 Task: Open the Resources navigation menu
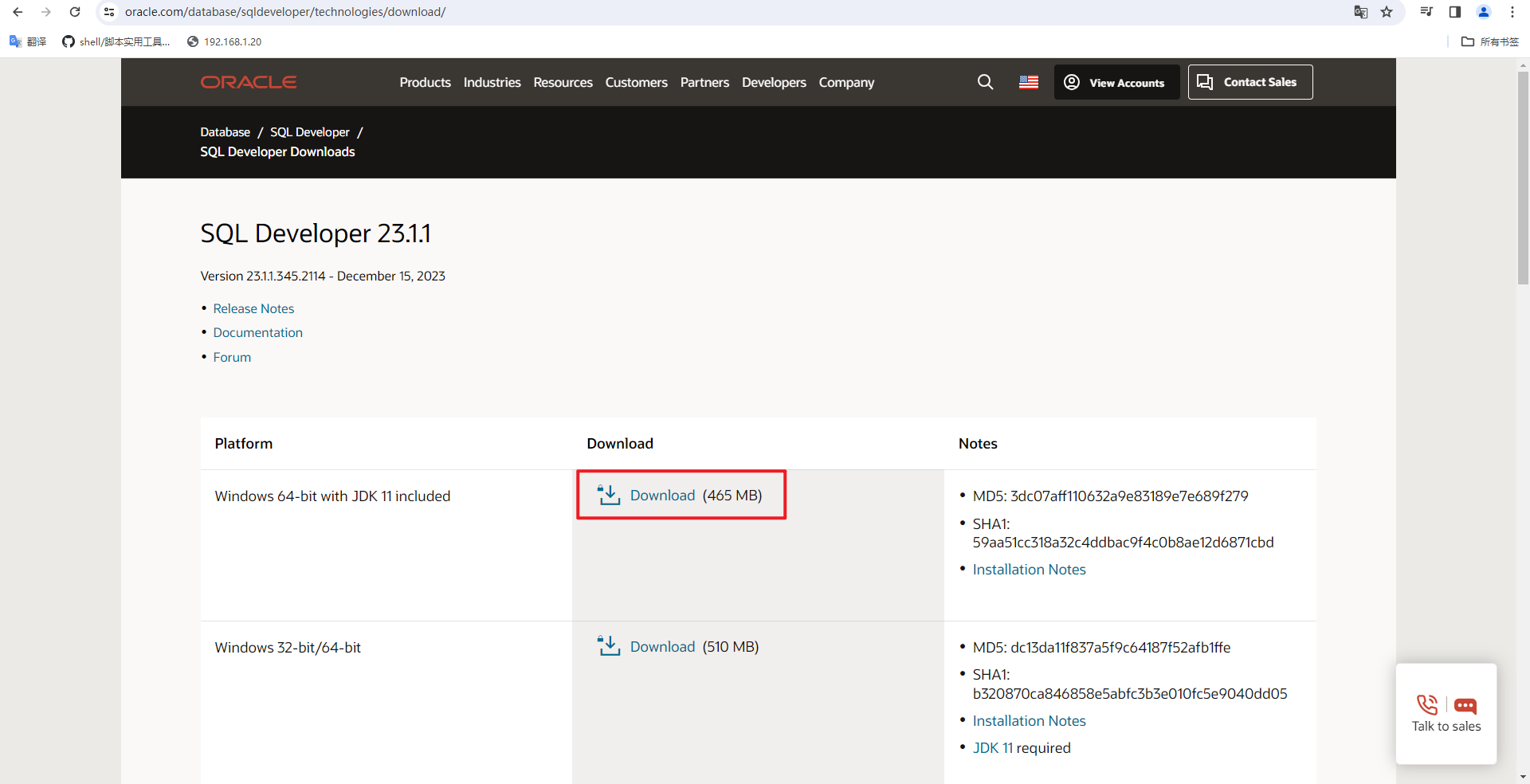(563, 83)
